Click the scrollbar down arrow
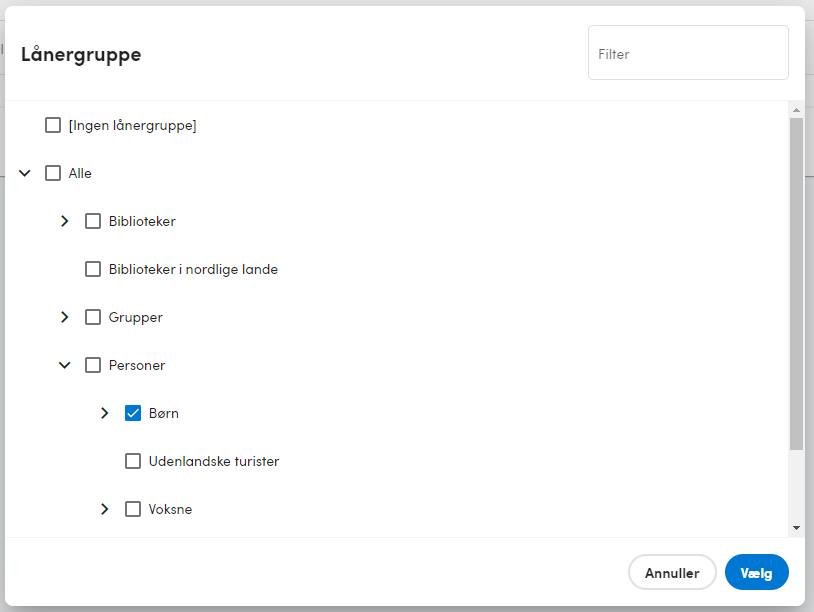The height and width of the screenshot is (612, 814). click(x=796, y=528)
